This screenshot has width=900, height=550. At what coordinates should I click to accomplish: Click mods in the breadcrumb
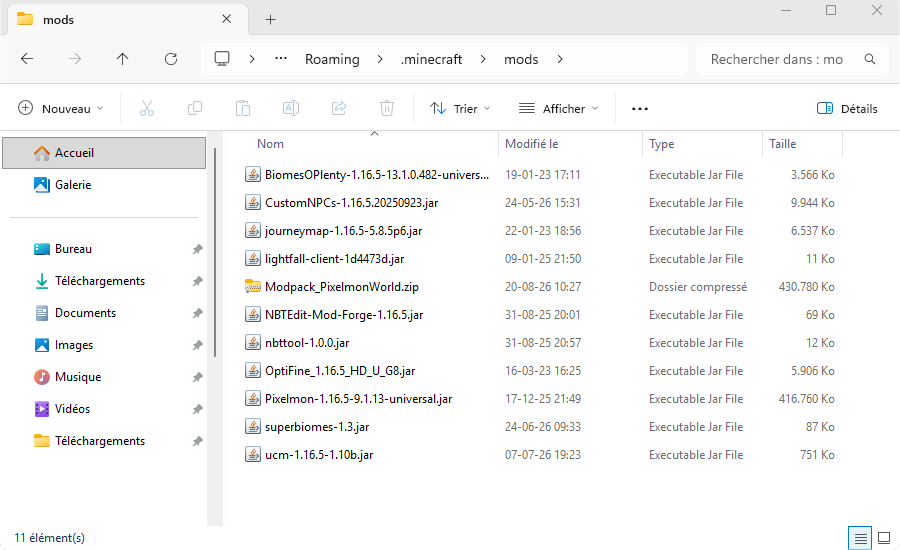(521, 59)
